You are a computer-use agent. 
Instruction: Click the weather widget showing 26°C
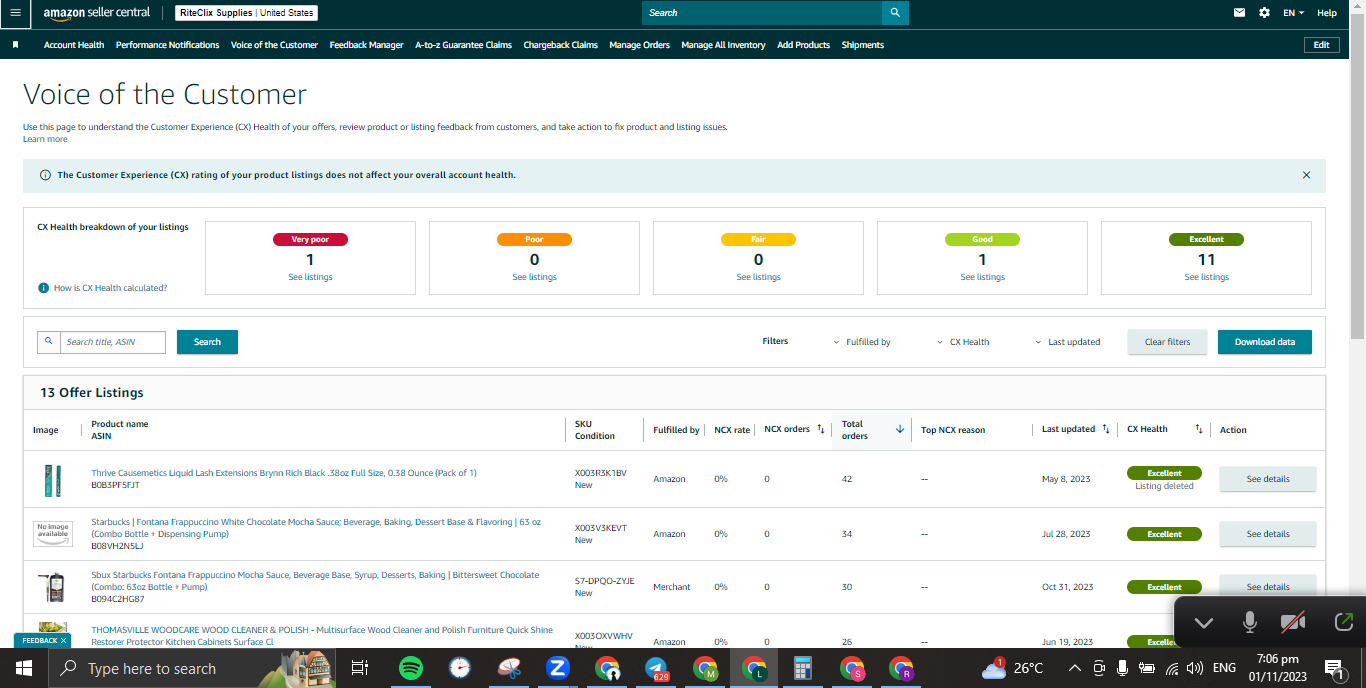pos(1013,668)
